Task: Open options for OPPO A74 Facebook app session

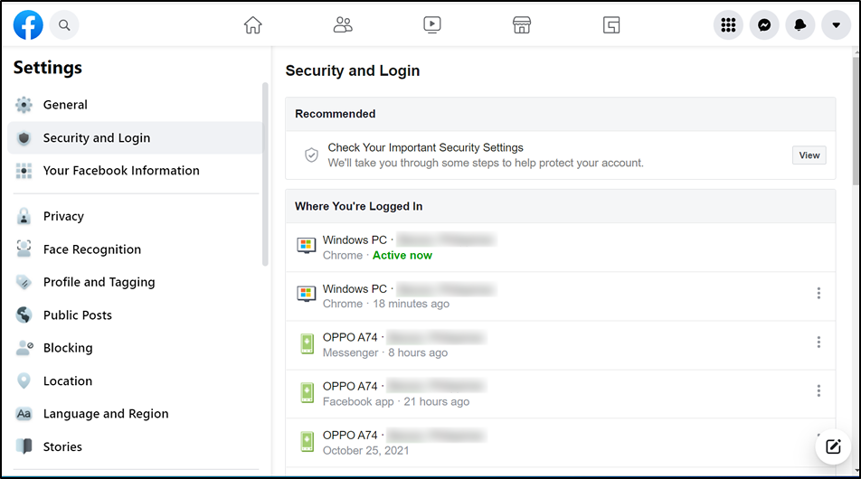Action: point(818,391)
